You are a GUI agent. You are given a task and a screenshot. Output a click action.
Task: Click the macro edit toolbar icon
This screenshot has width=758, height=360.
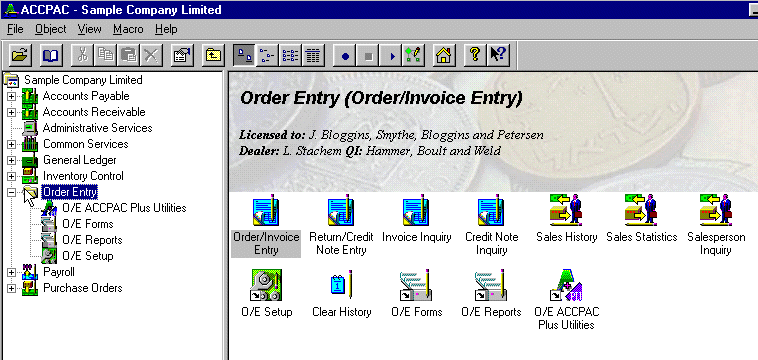(x=414, y=55)
